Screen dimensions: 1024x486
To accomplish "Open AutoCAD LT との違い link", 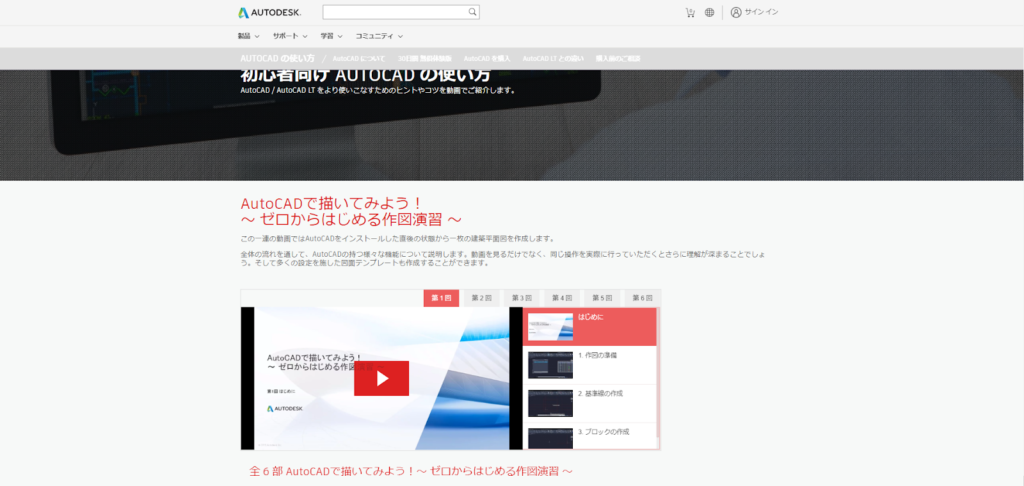I will click(x=553, y=59).
